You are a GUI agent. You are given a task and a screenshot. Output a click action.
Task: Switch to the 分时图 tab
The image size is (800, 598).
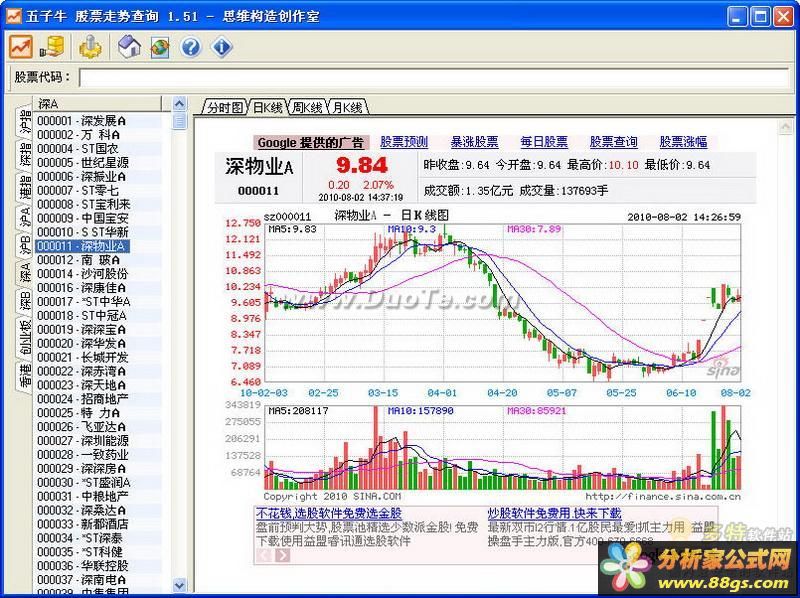pyautogui.click(x=225, y=107)
